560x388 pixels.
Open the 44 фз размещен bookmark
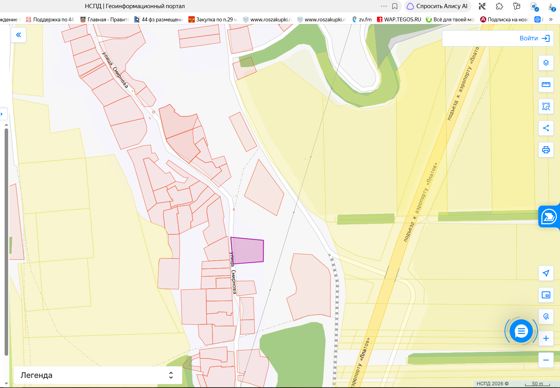point(158,19)
